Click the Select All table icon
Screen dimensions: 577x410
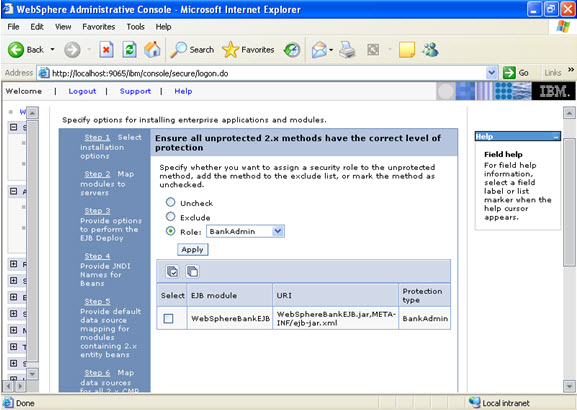tap(172, 272)
